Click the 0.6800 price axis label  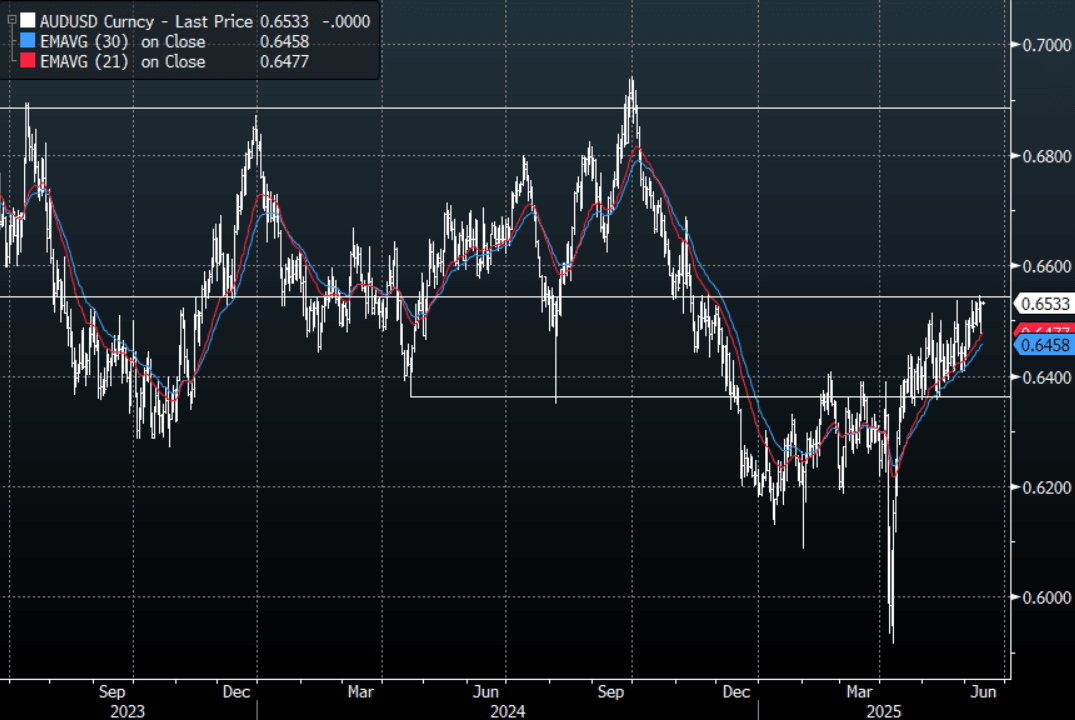1043,156
